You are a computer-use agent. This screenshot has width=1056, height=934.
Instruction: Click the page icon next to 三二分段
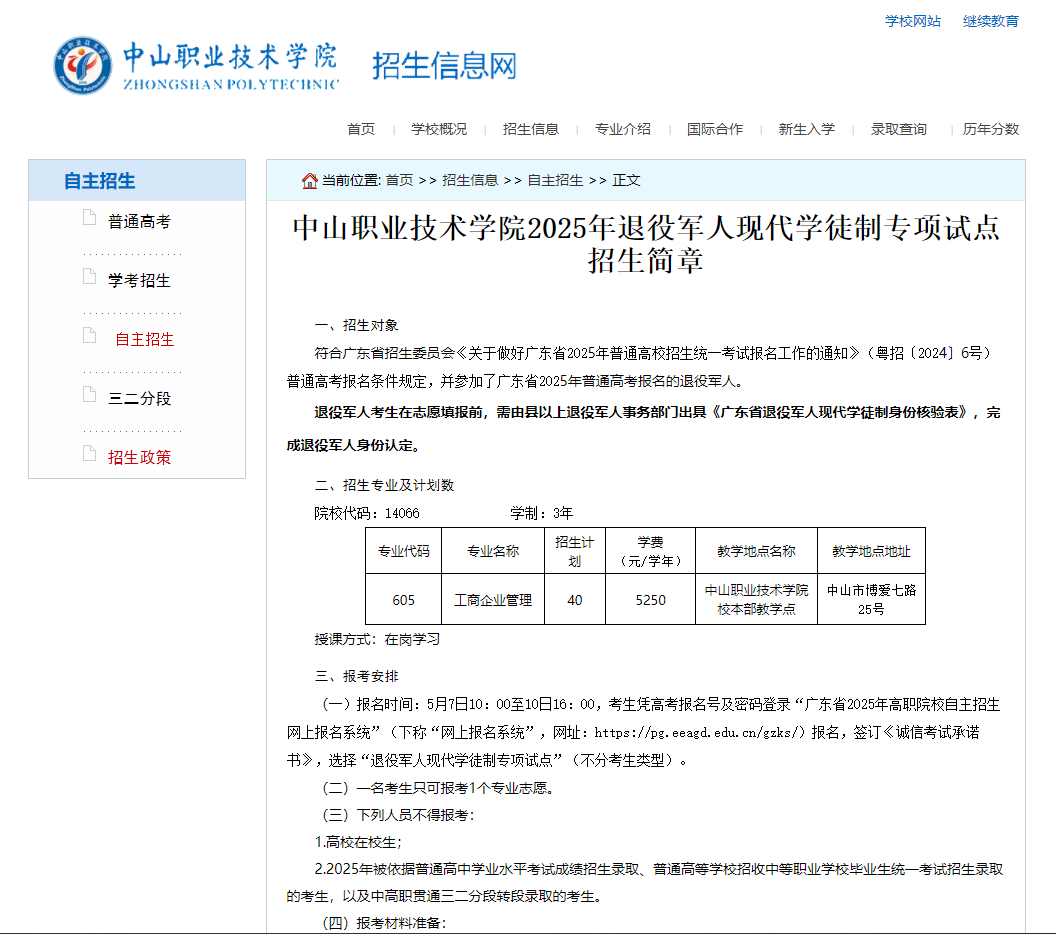coord(89,394)
